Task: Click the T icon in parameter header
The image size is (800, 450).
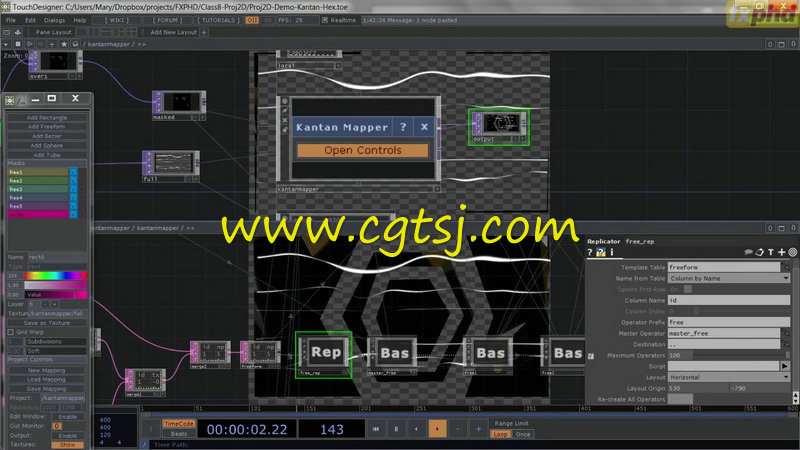Action: pyautogui.click(x=770, y=252)
